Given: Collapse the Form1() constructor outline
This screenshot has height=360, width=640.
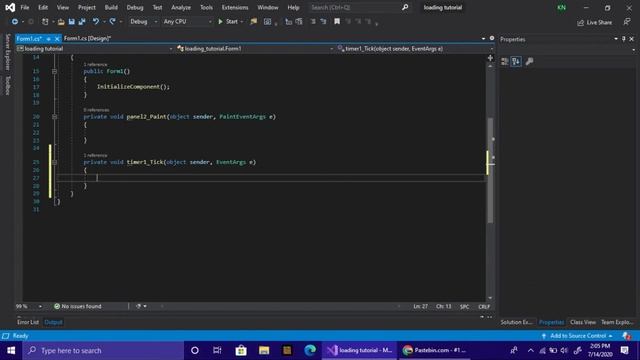Looking at the screenshot, I should click(54, 71).
